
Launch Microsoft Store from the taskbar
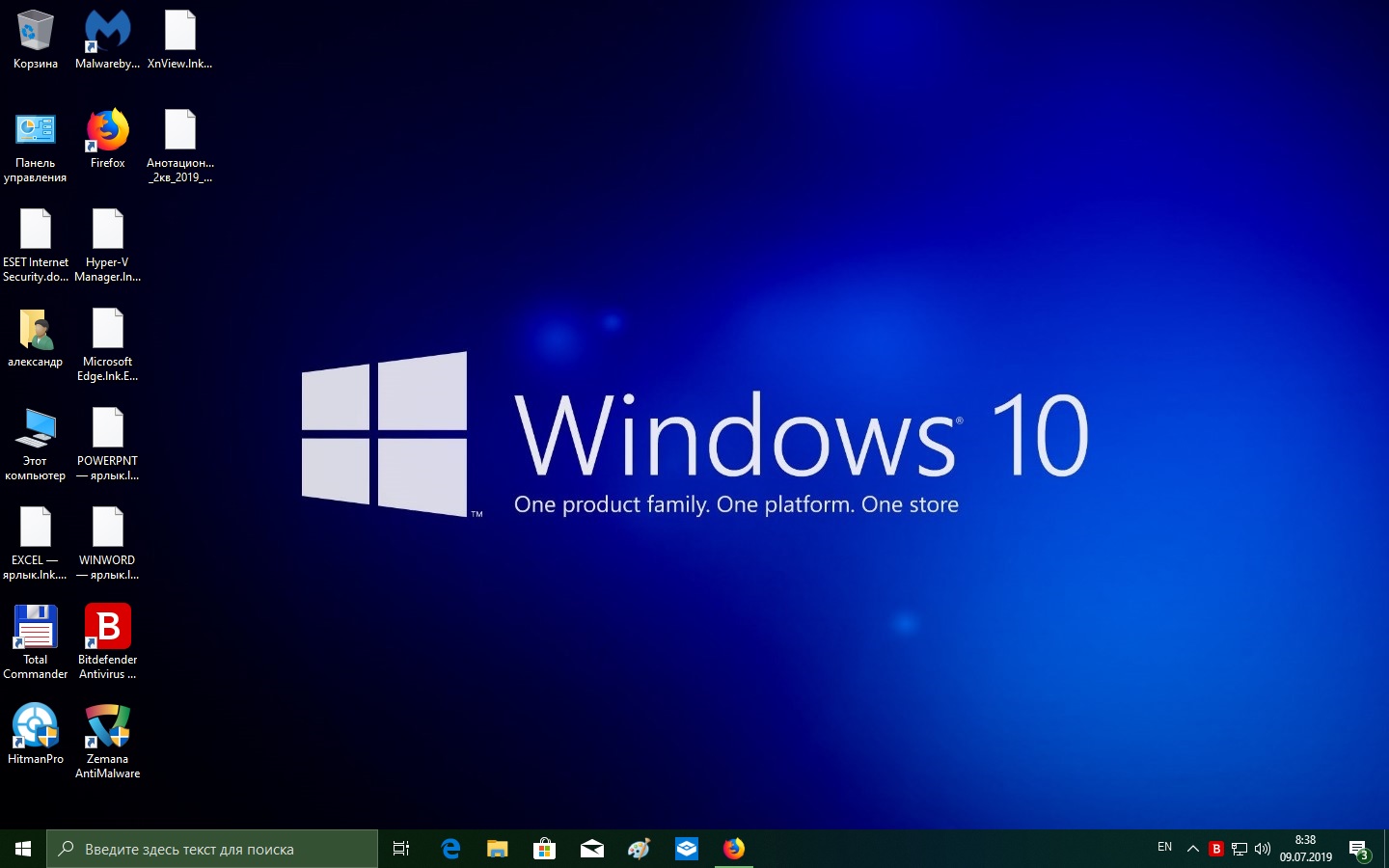tap(544, 849)
